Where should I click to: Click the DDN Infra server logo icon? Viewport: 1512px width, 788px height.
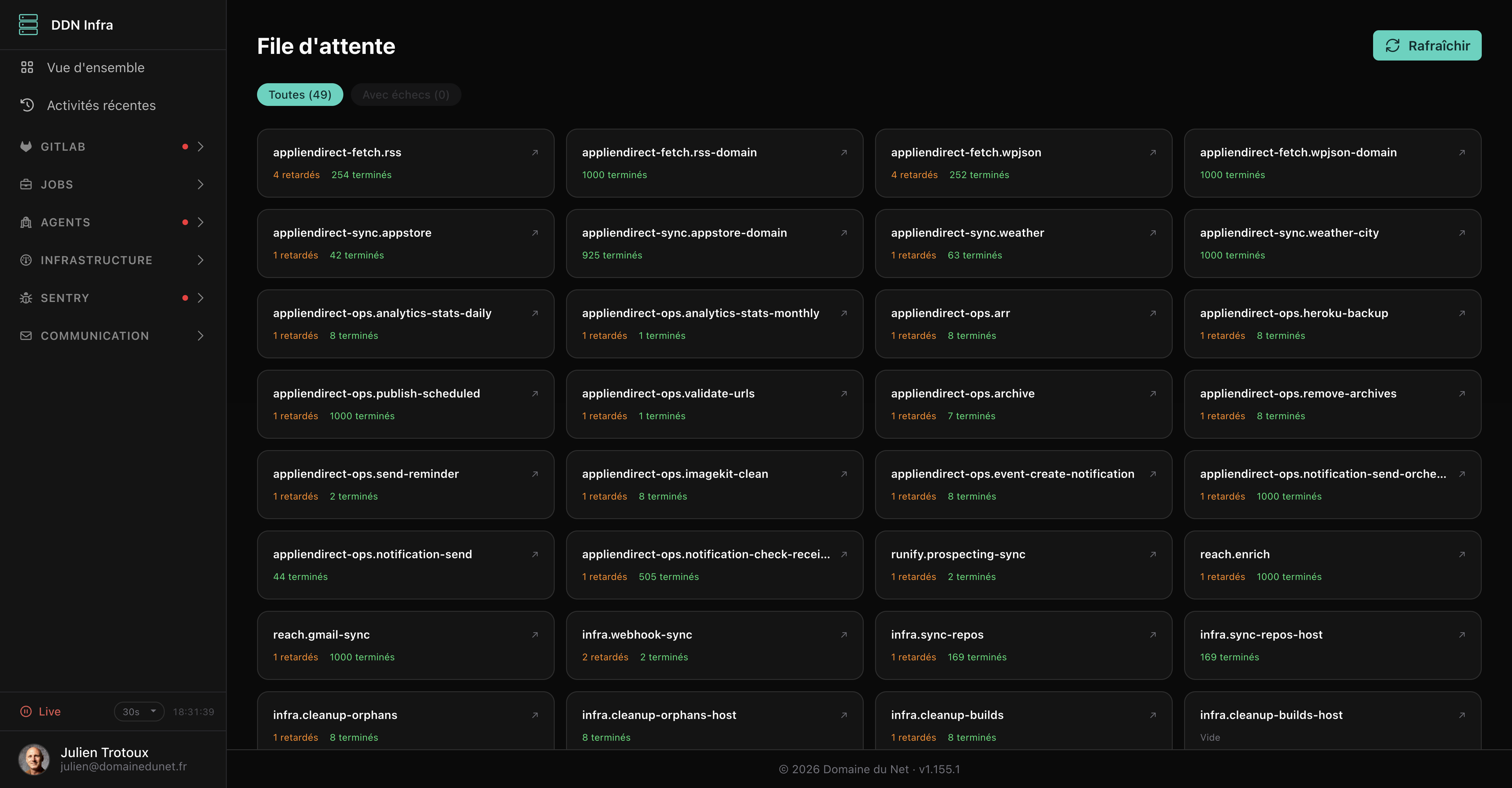[28, 25]
